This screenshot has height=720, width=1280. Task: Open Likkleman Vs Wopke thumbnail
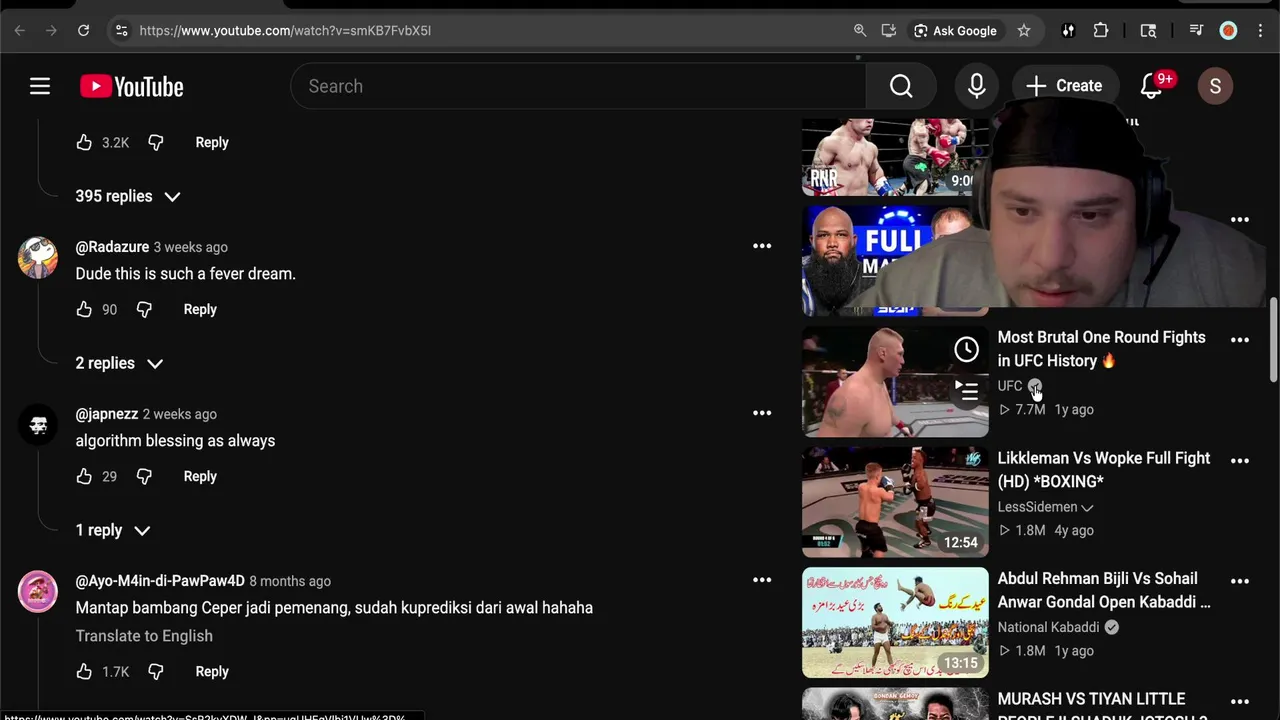tap(895, 502)
